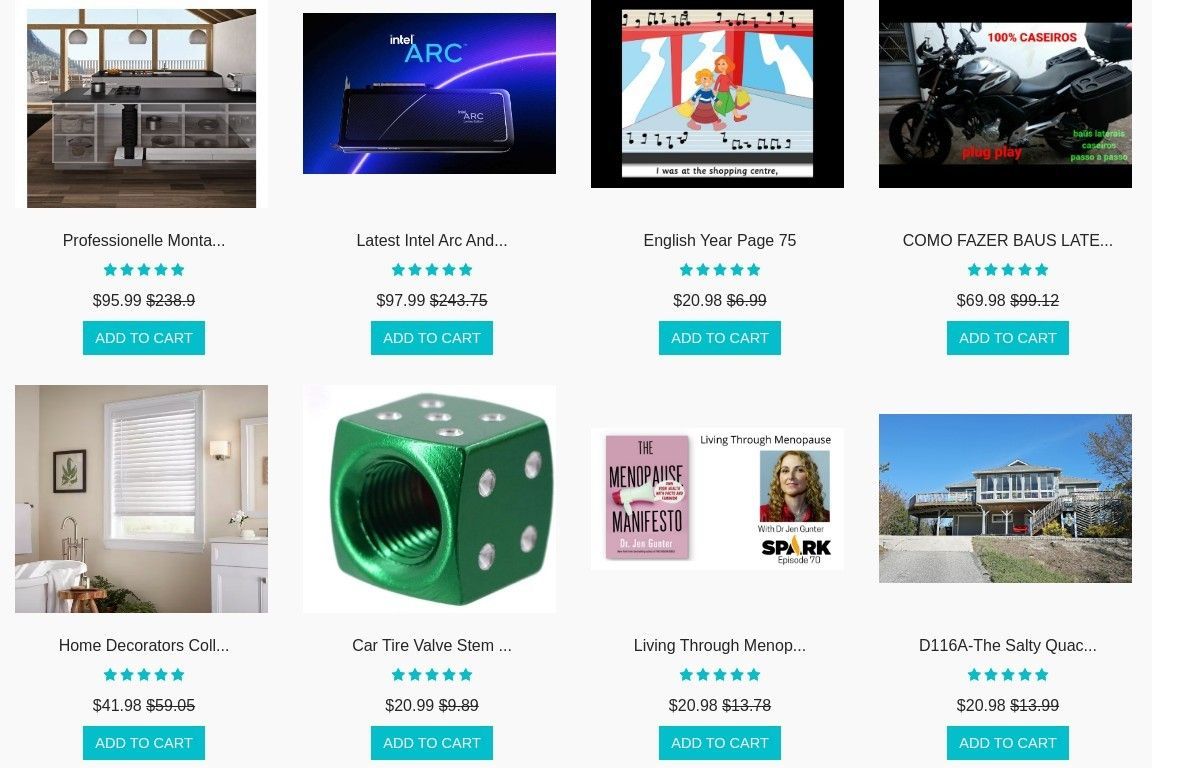
Task: Click star rating under Professionelle Monta...
Action: click(x=144, y=270)
